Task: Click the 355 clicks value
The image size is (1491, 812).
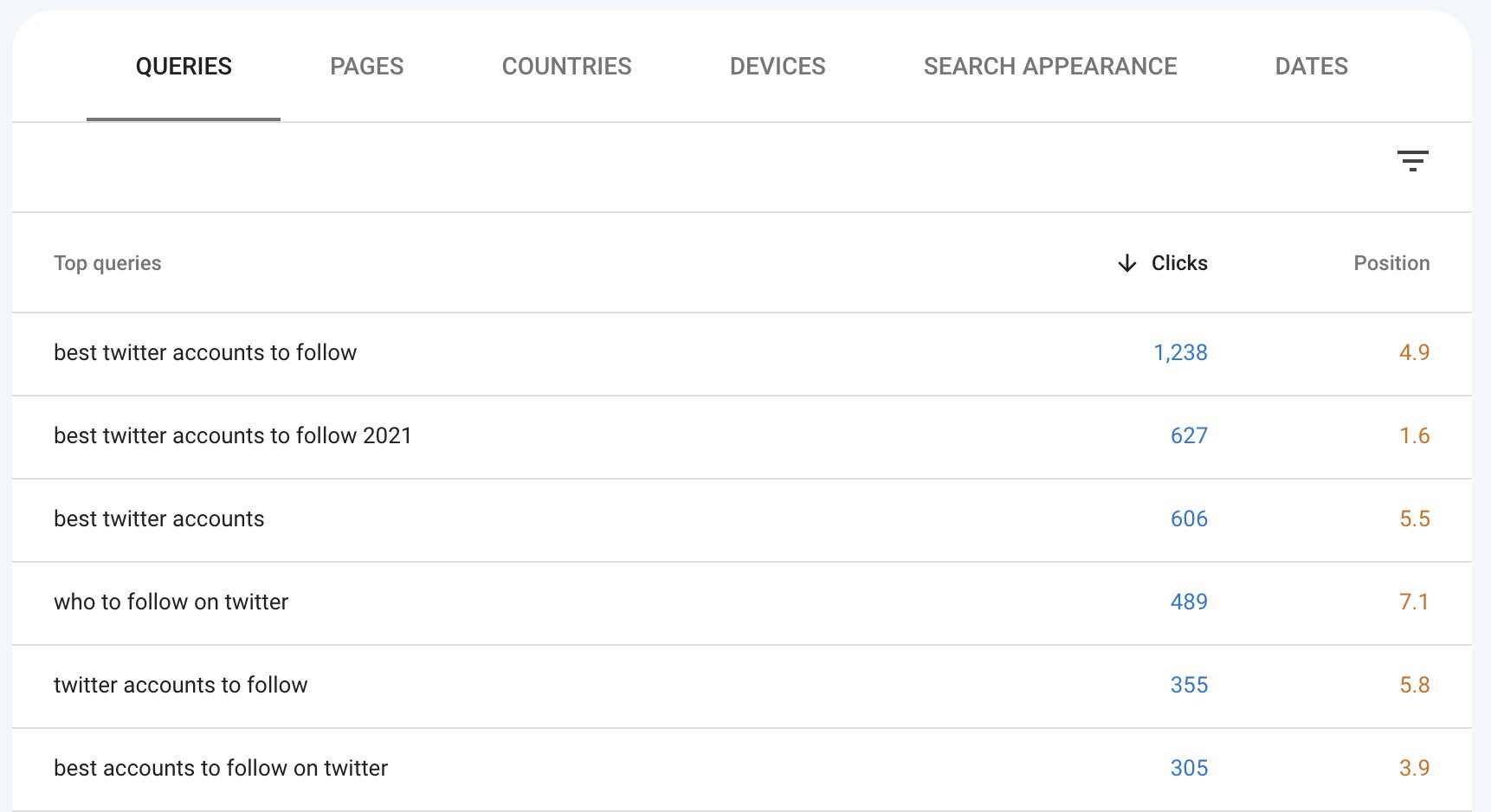Action: pyautogui.click(x=1189, y=685)
